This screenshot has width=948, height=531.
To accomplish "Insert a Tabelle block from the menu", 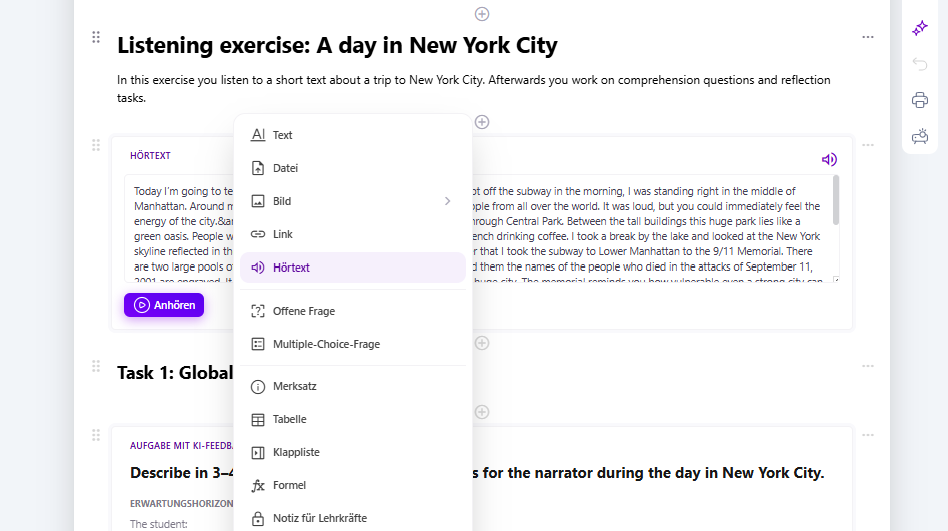I will [x=289, y=419].
